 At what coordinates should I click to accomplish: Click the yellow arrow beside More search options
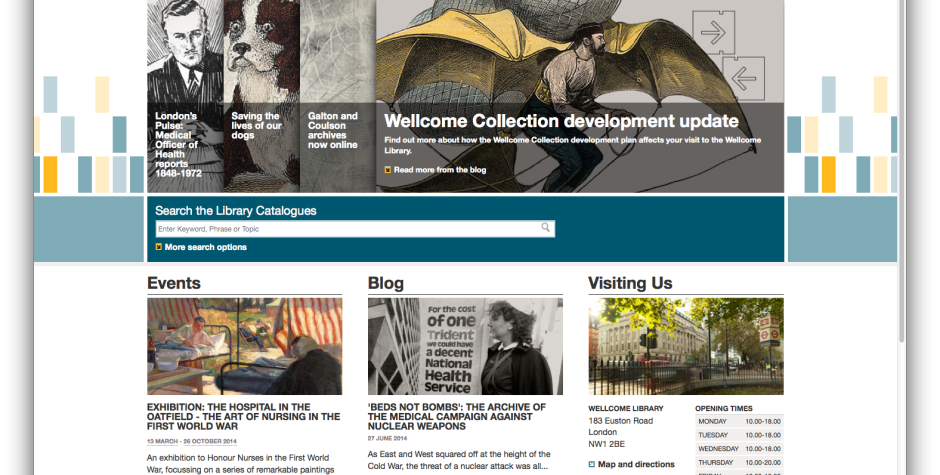pos(159,247)
